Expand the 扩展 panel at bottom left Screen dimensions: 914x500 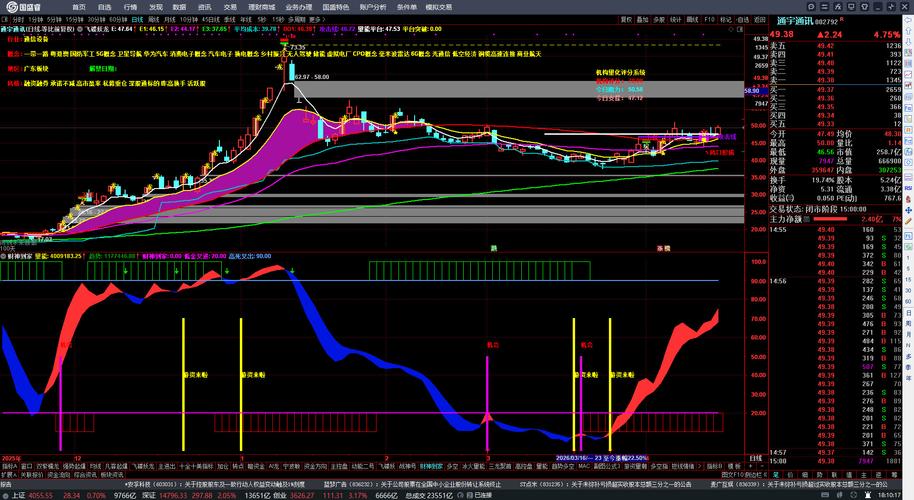pos(9,475)
